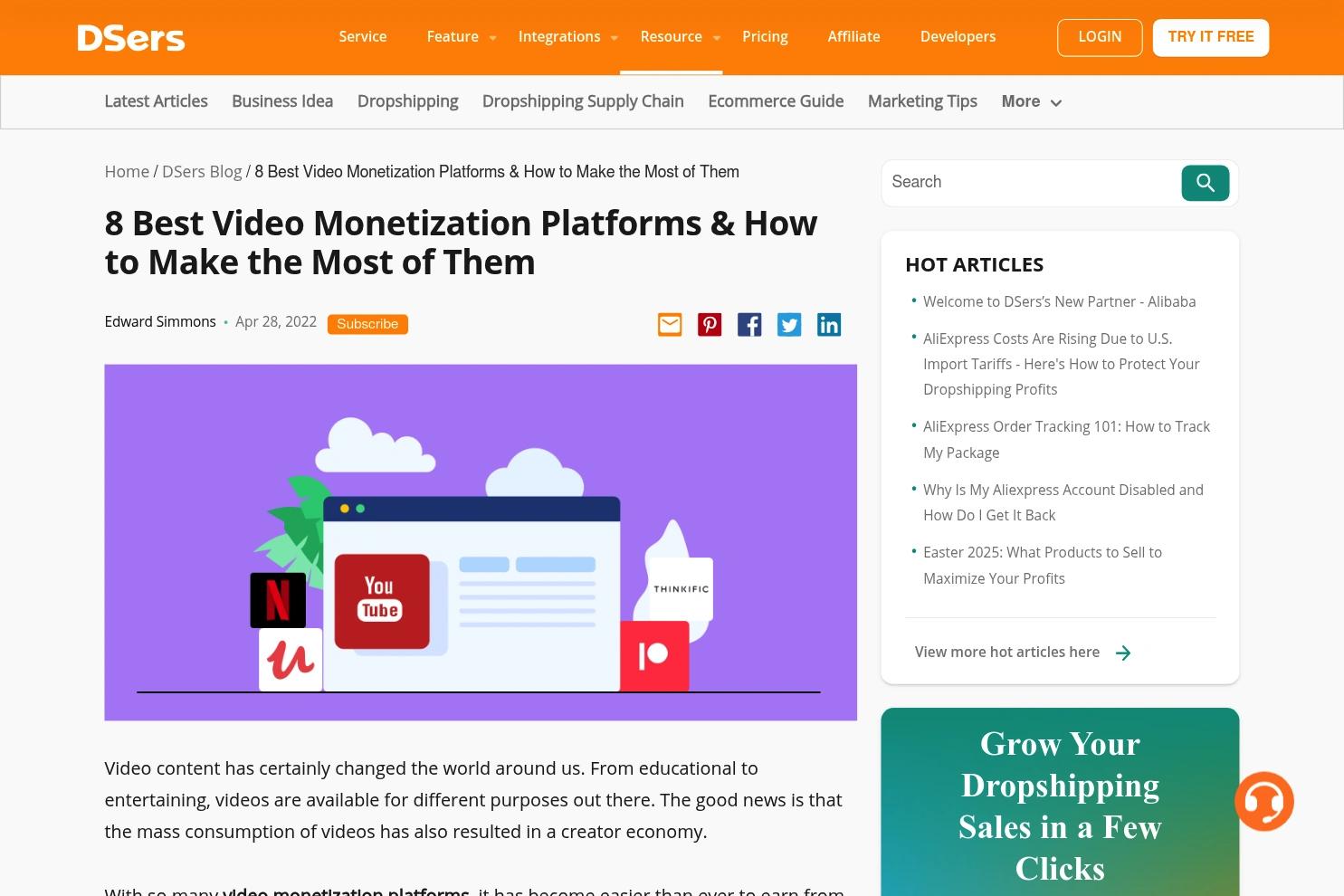Click arrow next to view more hot articles
Viewport: 1344px width, 896px height.
1123,653
